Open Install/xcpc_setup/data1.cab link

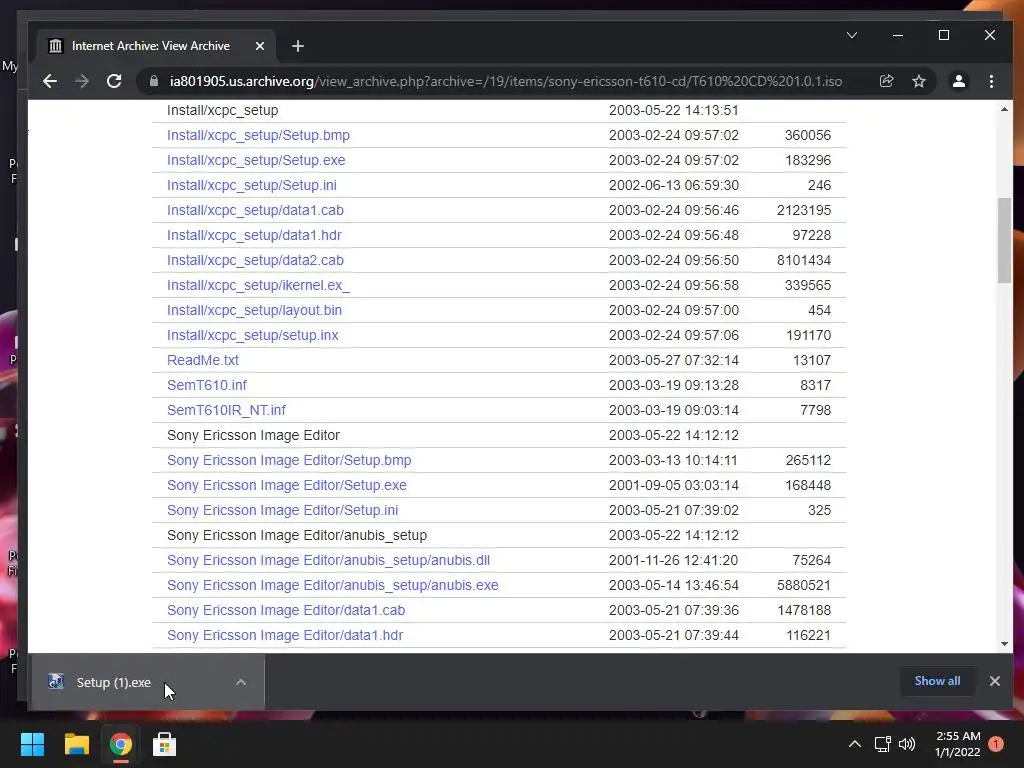coord(255,210)
